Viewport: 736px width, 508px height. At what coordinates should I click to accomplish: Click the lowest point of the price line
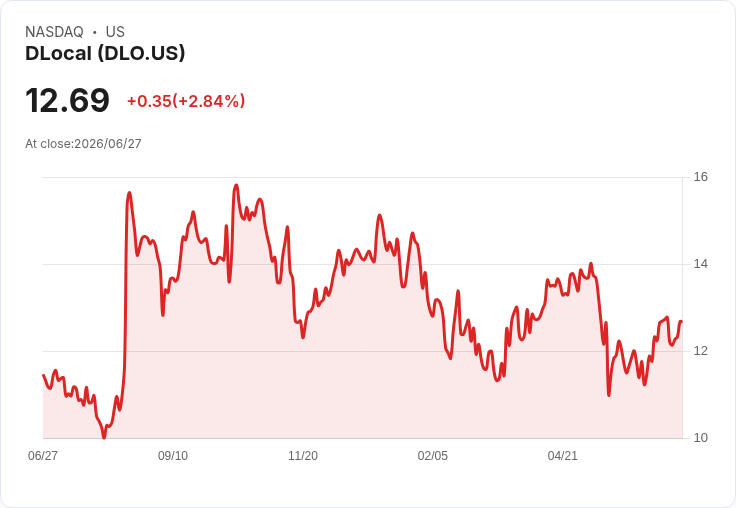tap(104, 438)
